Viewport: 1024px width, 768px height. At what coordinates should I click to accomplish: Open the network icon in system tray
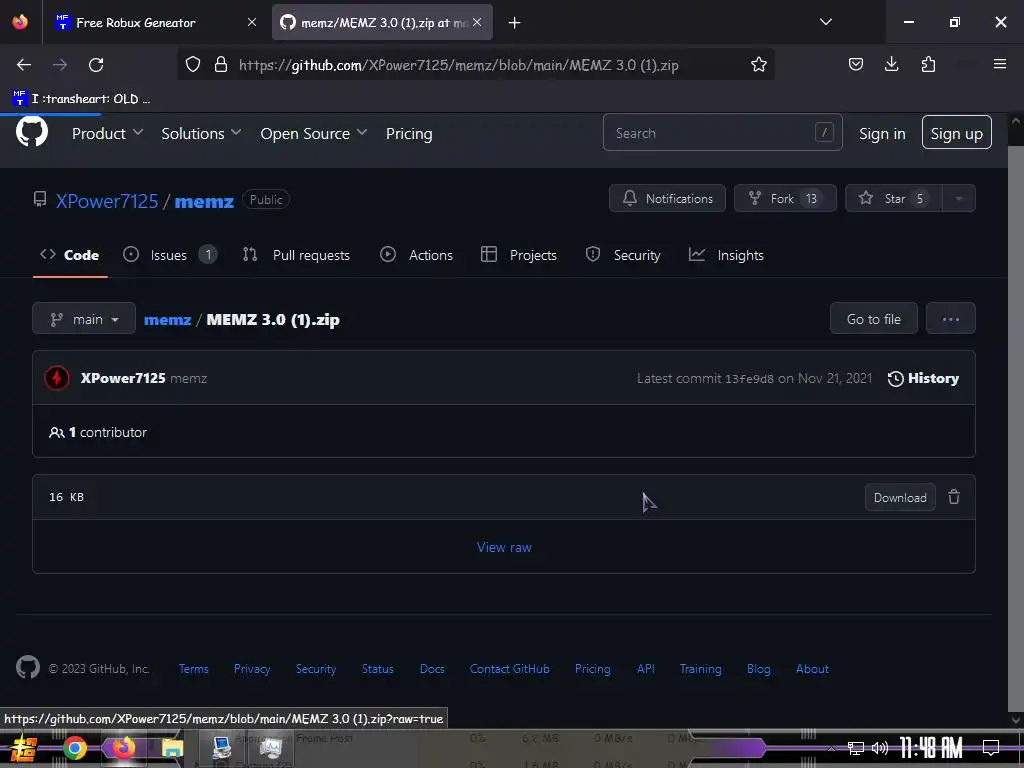point(856,748)
